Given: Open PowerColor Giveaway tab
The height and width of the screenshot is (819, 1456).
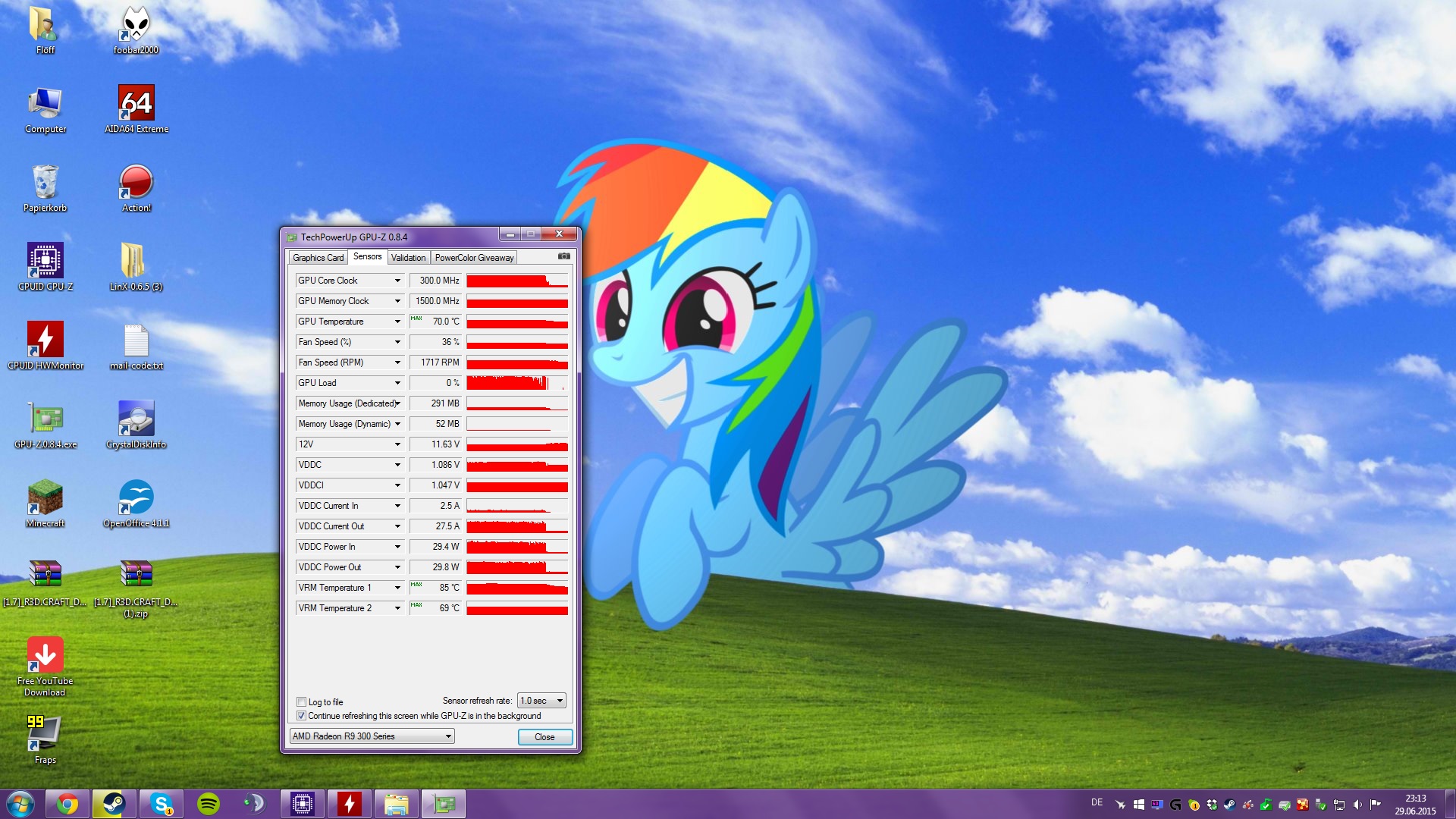Looking at the screenshot, I should click(474, 258).
